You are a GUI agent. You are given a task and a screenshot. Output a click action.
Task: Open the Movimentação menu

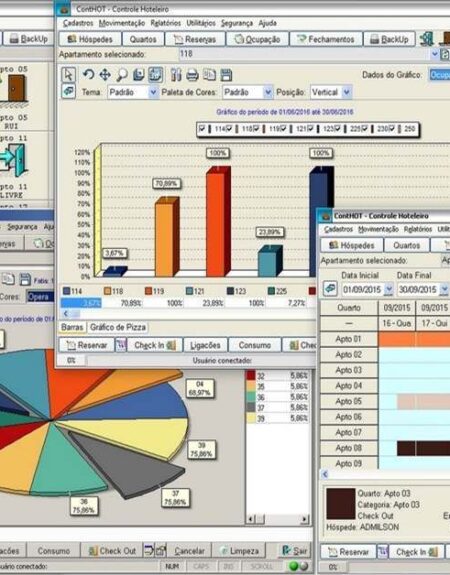point(122,23)
